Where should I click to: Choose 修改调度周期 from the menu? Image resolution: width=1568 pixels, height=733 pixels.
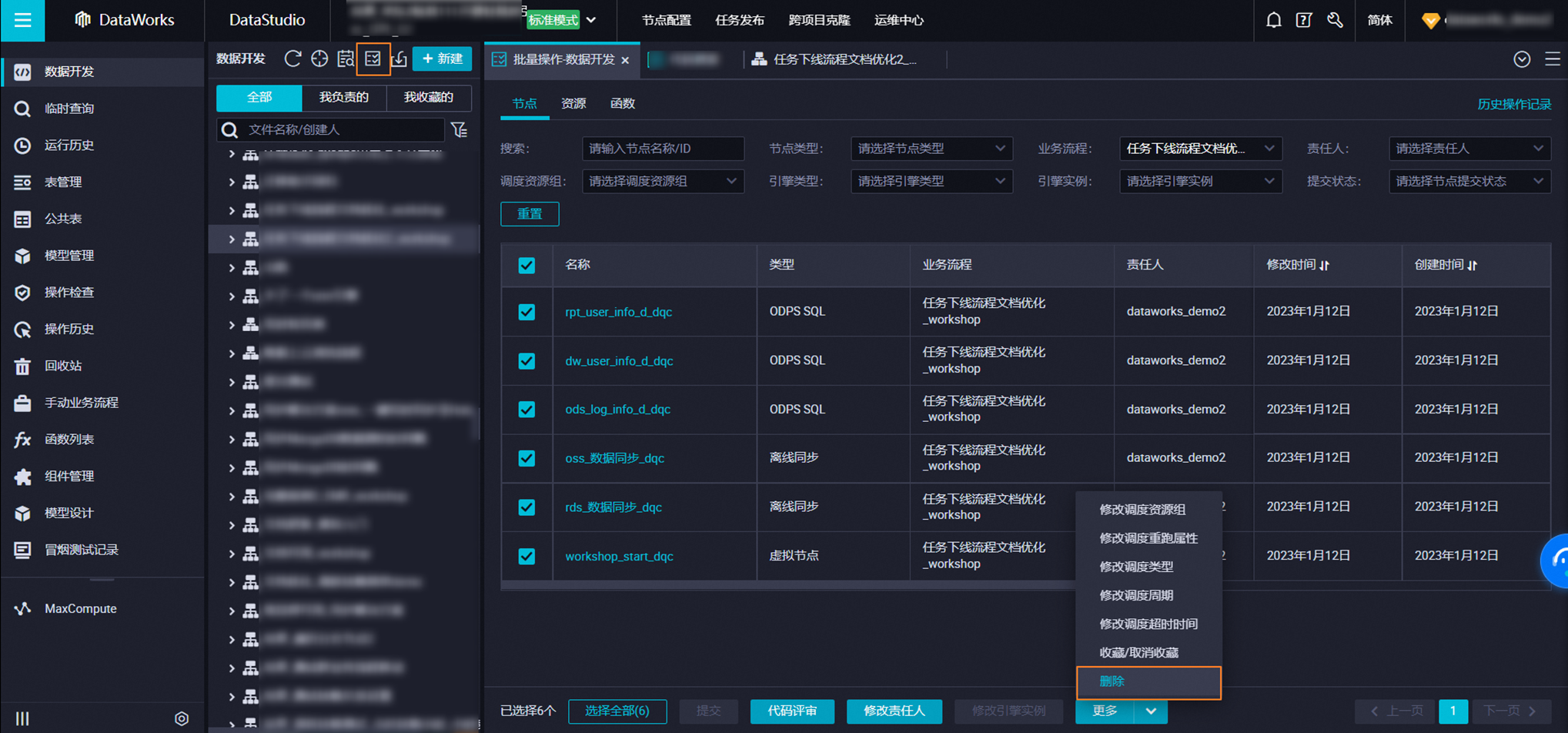pos(1148,595)
